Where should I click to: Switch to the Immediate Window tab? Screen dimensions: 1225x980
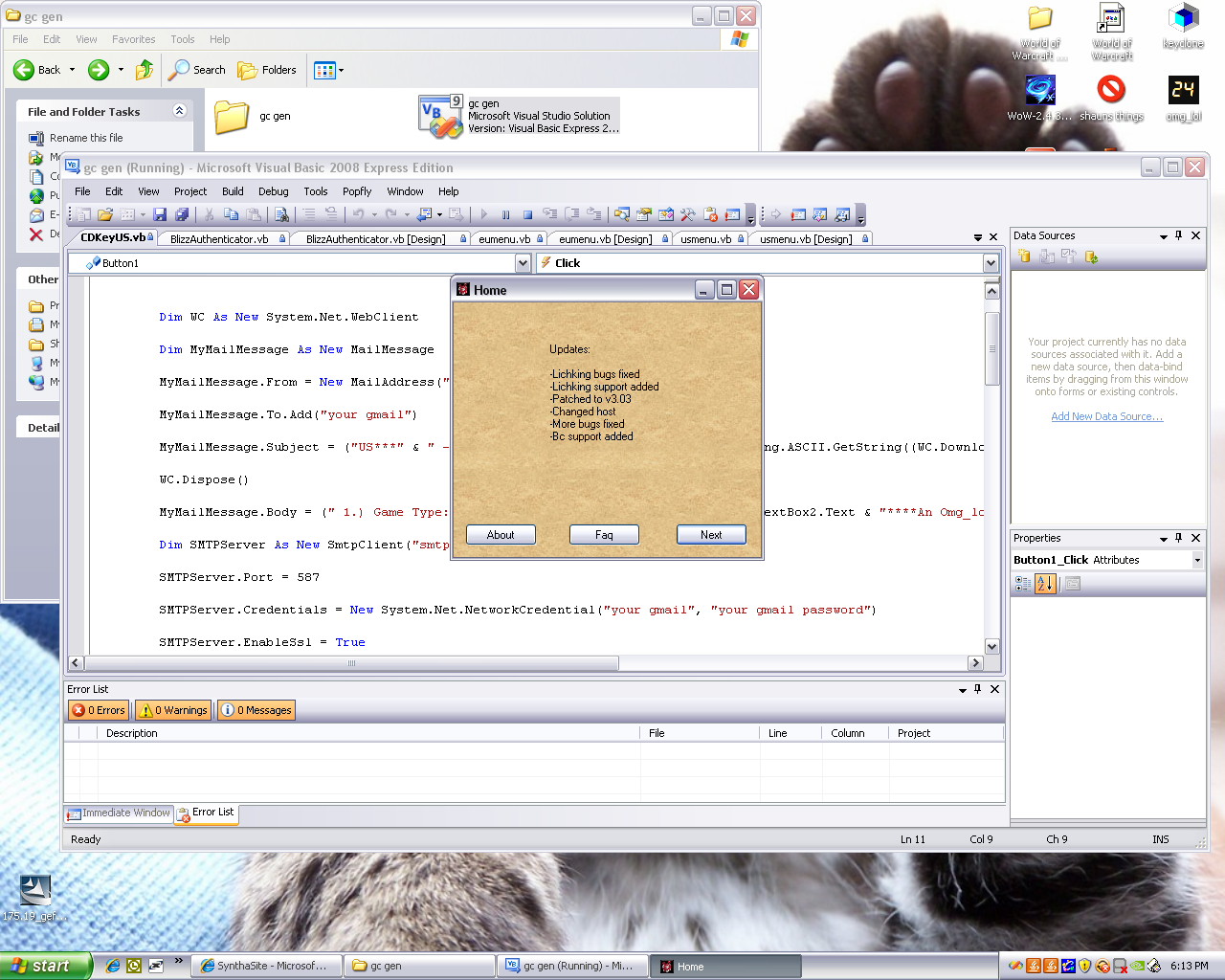click(119, 813)
